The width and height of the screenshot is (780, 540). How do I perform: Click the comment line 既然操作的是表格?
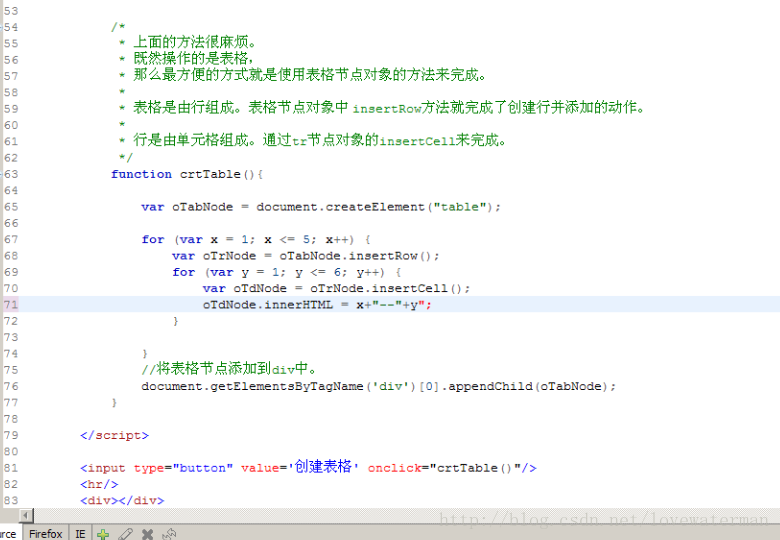point(194,58)
